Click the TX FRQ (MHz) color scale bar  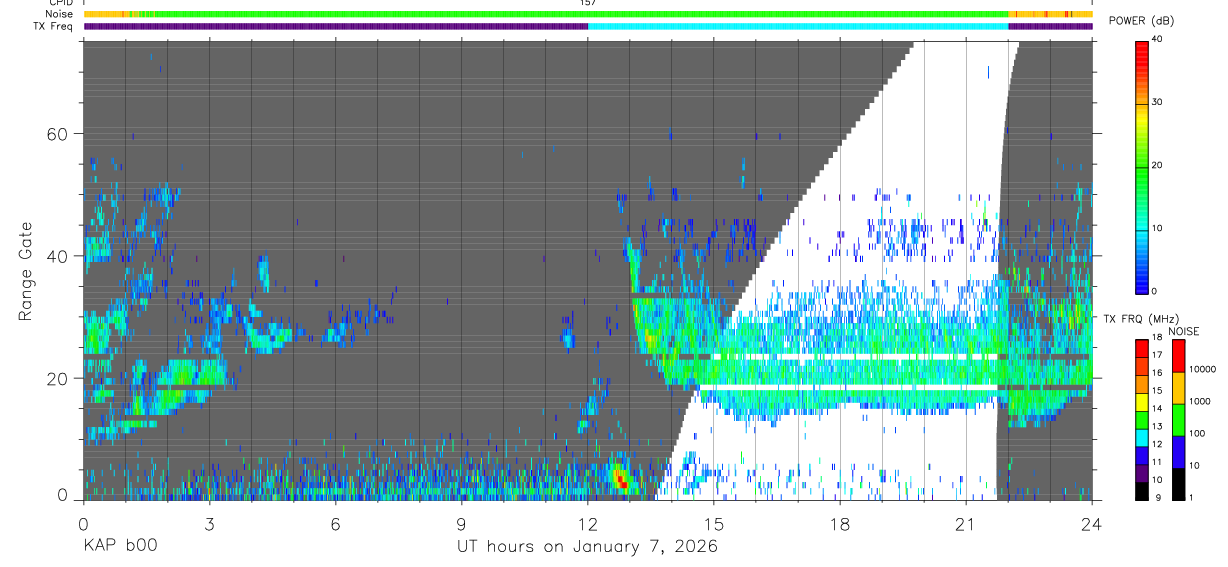click(x=1142, y=419)
